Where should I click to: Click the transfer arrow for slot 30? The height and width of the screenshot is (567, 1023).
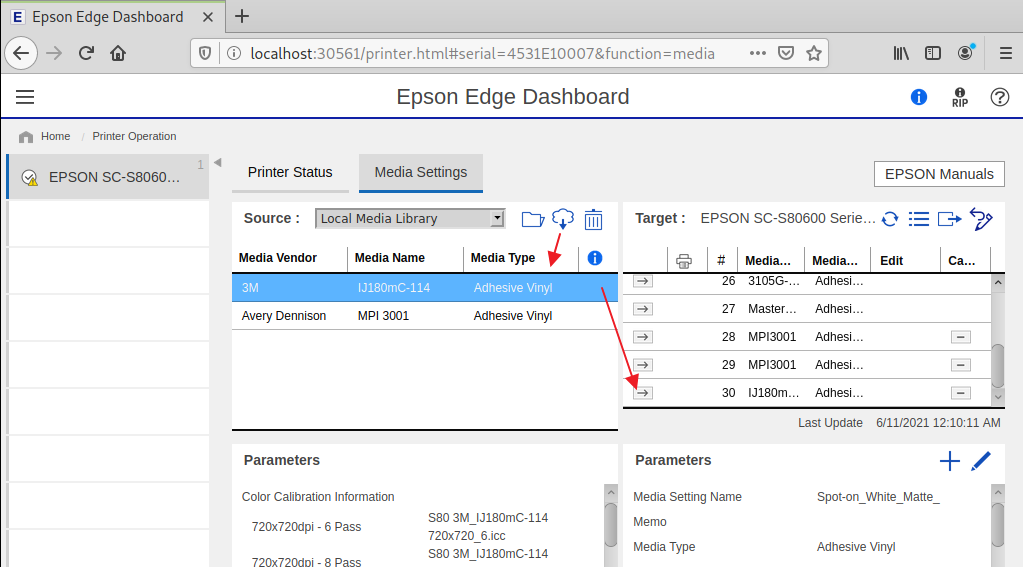(643, 393)
